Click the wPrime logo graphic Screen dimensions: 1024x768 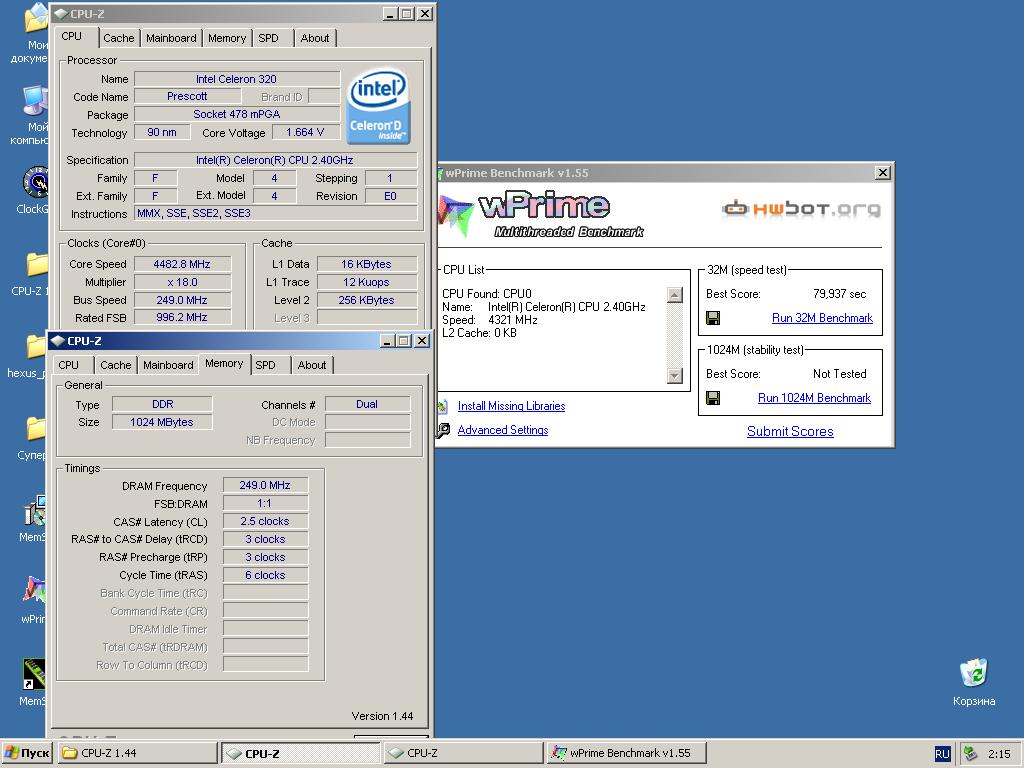click(541, 214)
